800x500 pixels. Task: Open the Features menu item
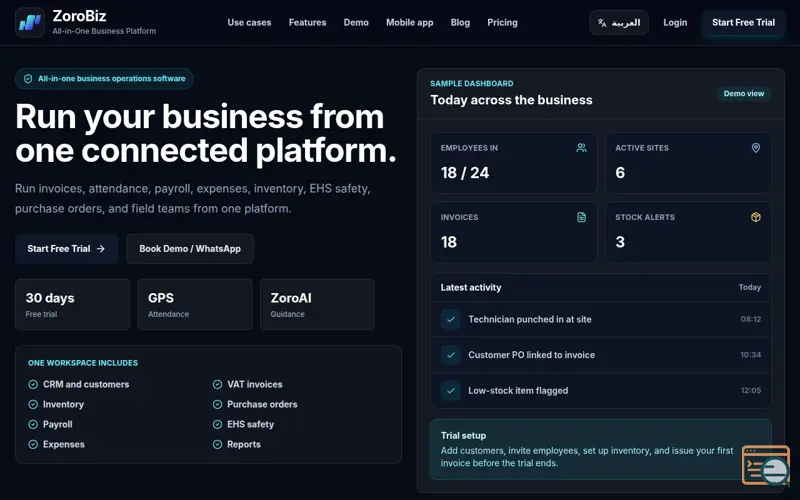click(x=307, y=22)
